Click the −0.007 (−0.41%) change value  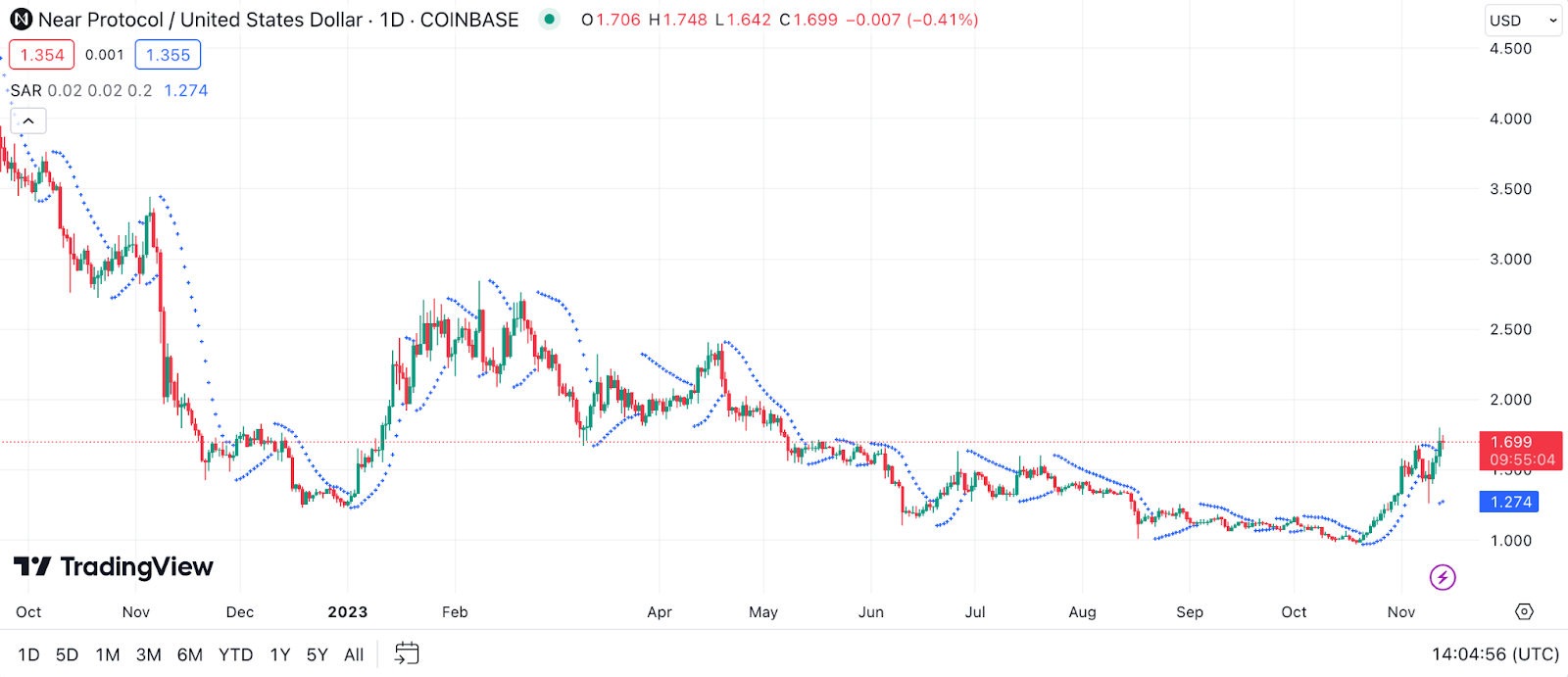click(911, 20)
